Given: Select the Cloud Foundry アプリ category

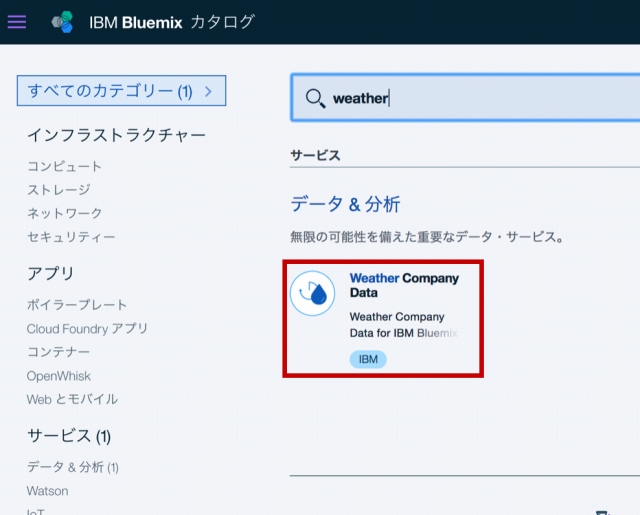Looking at the screenshot, I should tap(87, 329).
